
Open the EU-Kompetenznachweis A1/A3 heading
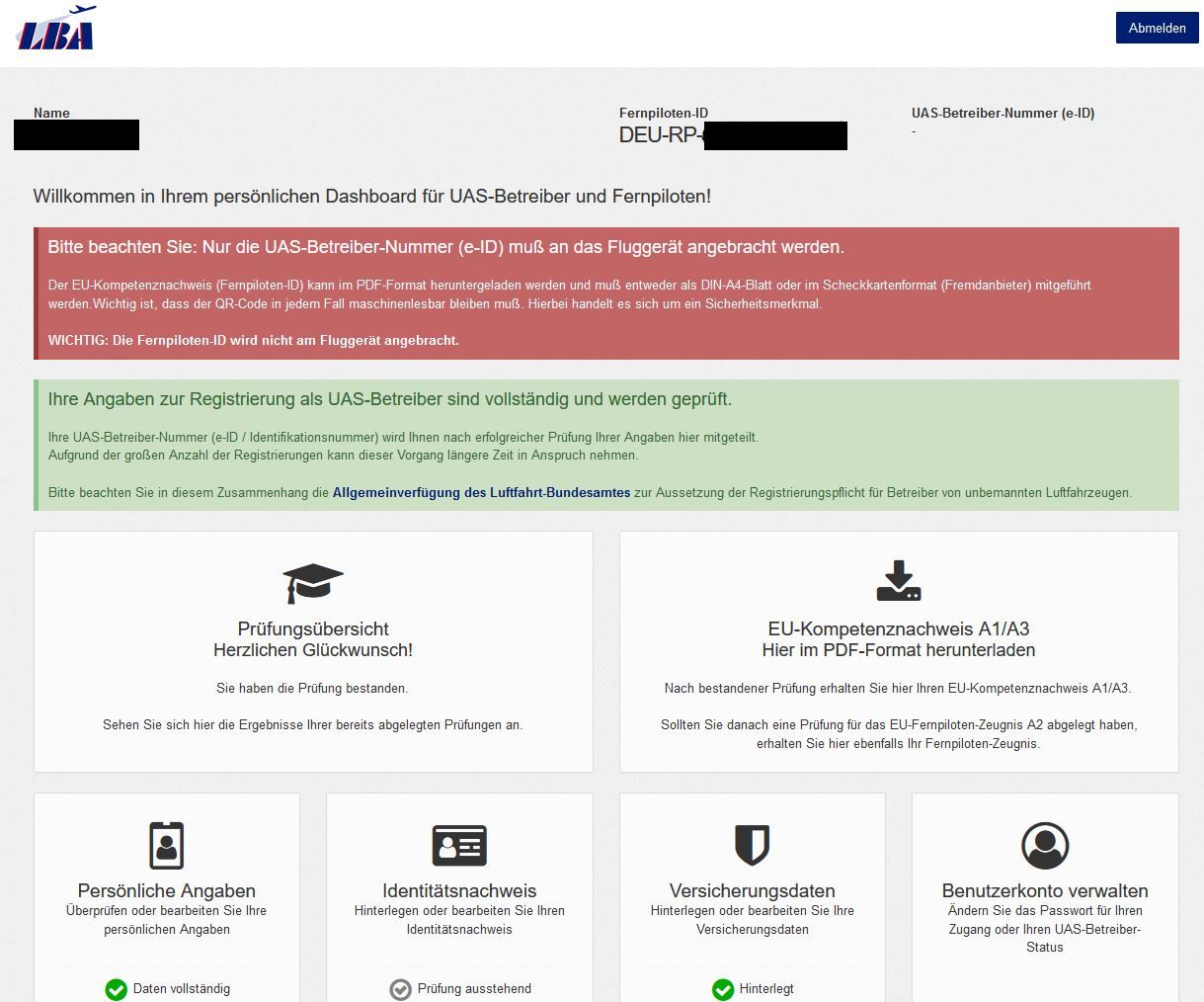tap(898, 628)
